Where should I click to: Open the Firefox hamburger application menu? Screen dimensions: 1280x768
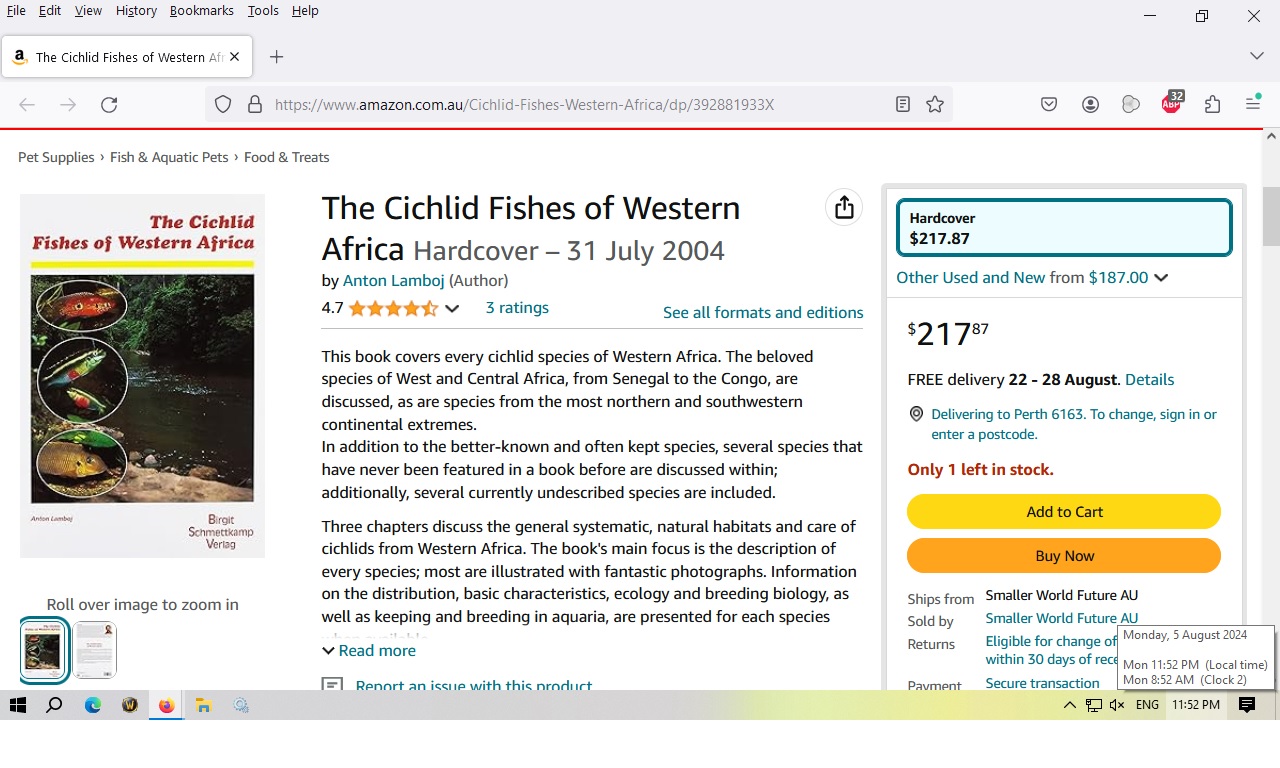(1253, 105)
